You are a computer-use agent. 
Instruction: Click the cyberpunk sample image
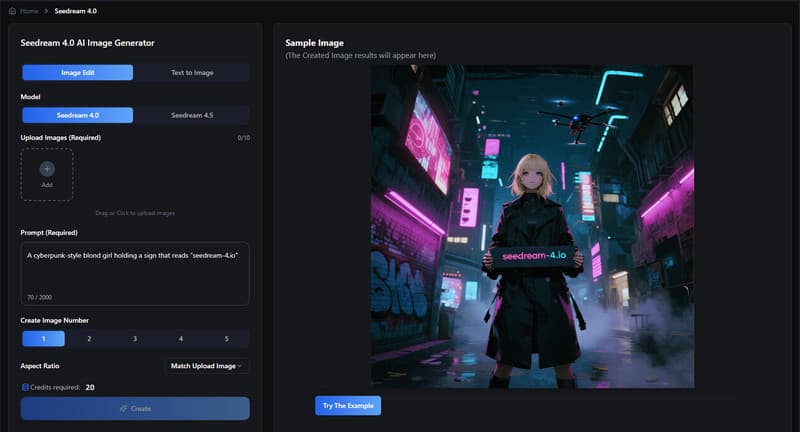pyautogui.click(x=532, y=226)
